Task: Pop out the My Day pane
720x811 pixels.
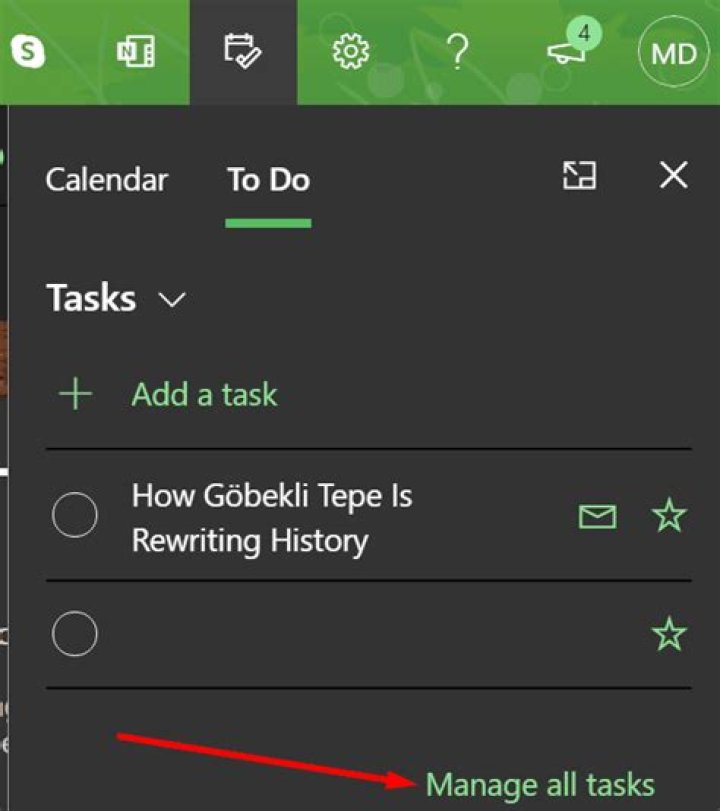Action: coord(579,175)
